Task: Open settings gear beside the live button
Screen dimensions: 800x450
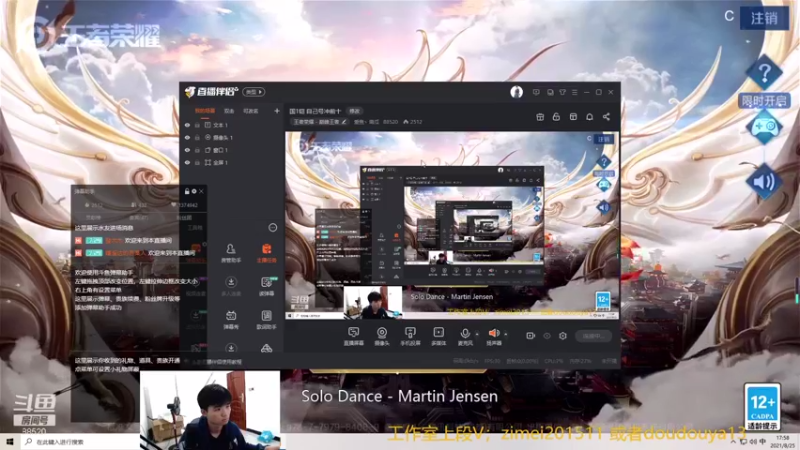Action: (x=563, y=336)
